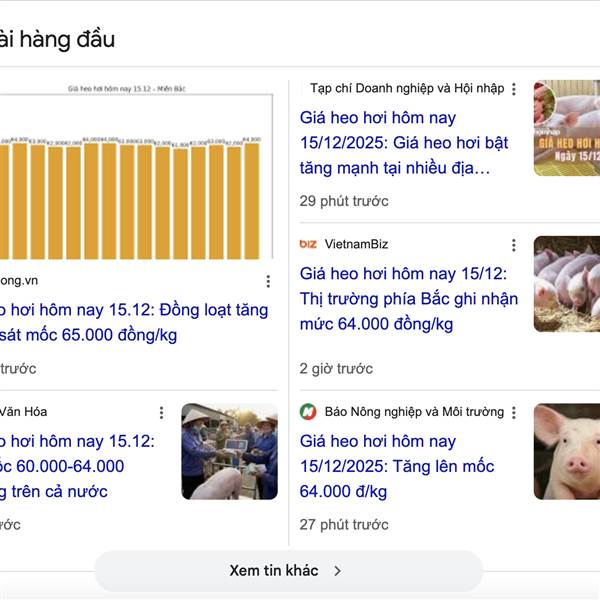Click the VietnamBiz logo icon
Screen dimensions: 600x600
pos(308,244)
